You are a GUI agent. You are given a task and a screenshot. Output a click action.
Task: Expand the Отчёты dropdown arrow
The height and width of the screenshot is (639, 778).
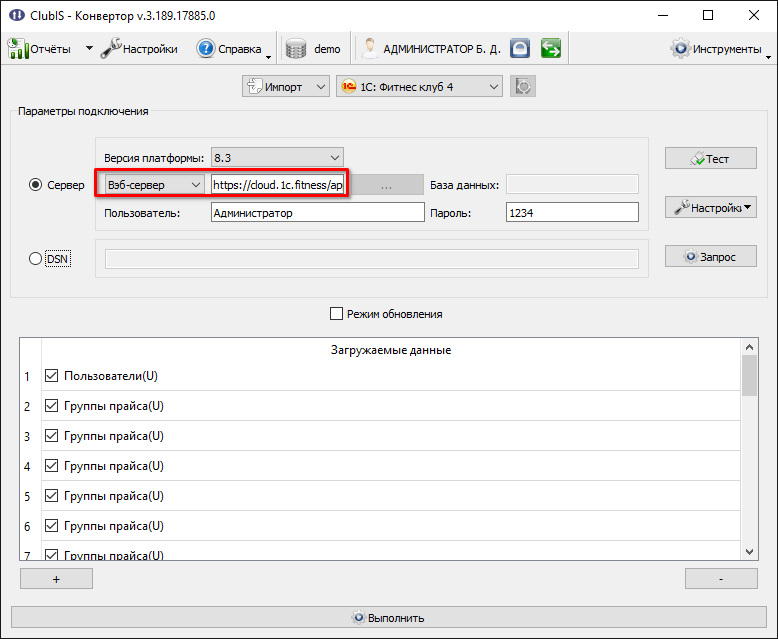(x=89, y=49)
